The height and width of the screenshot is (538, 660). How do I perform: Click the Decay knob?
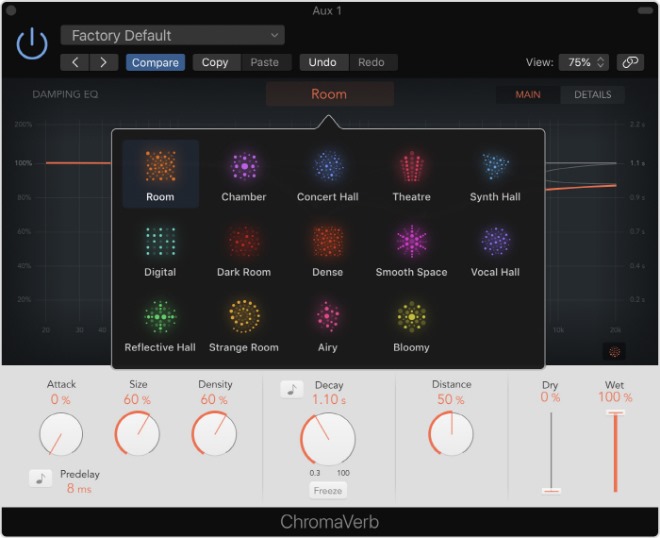coord(328,439)
